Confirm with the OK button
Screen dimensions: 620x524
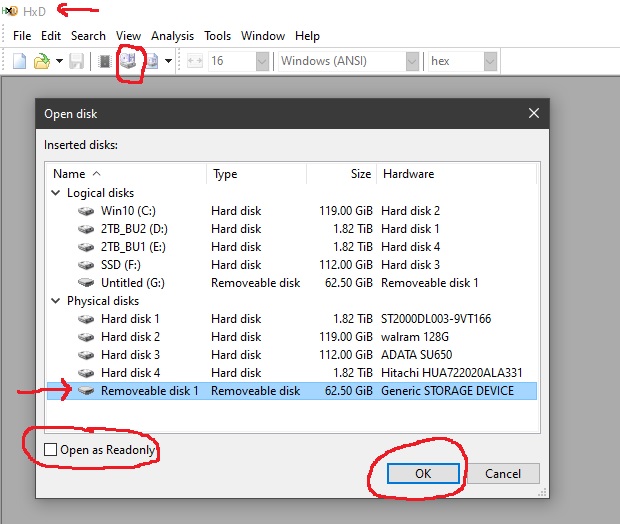pyautogui.click(x=423, y=473)
